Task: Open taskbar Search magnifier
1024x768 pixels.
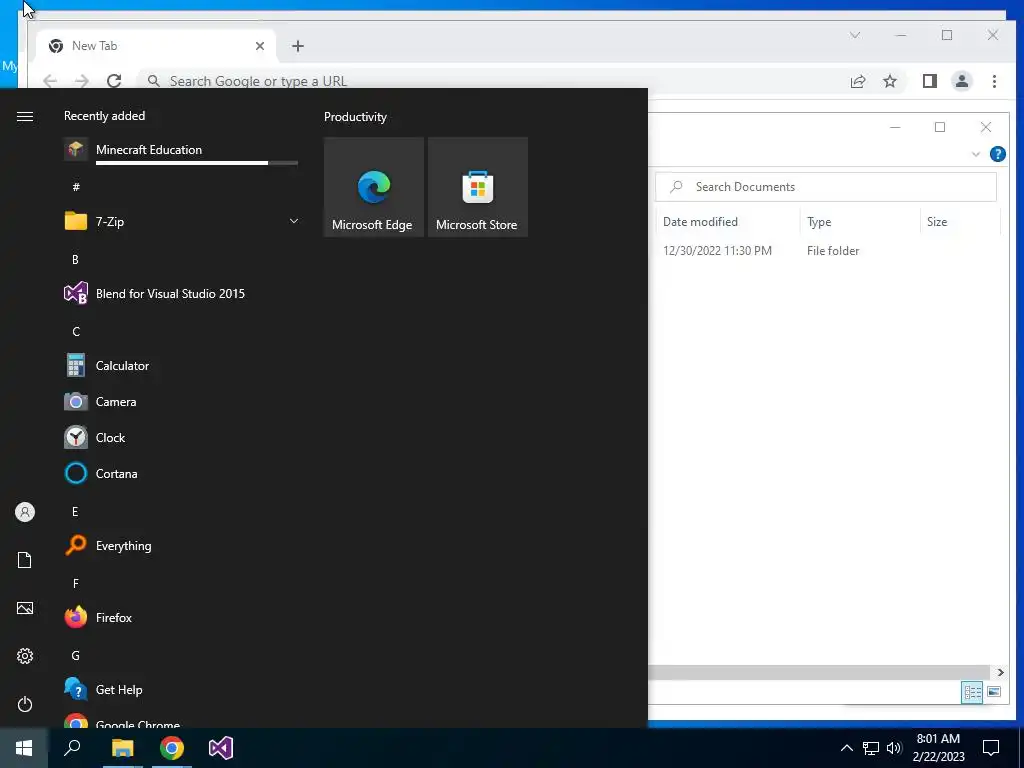Action: coord(72,748)
